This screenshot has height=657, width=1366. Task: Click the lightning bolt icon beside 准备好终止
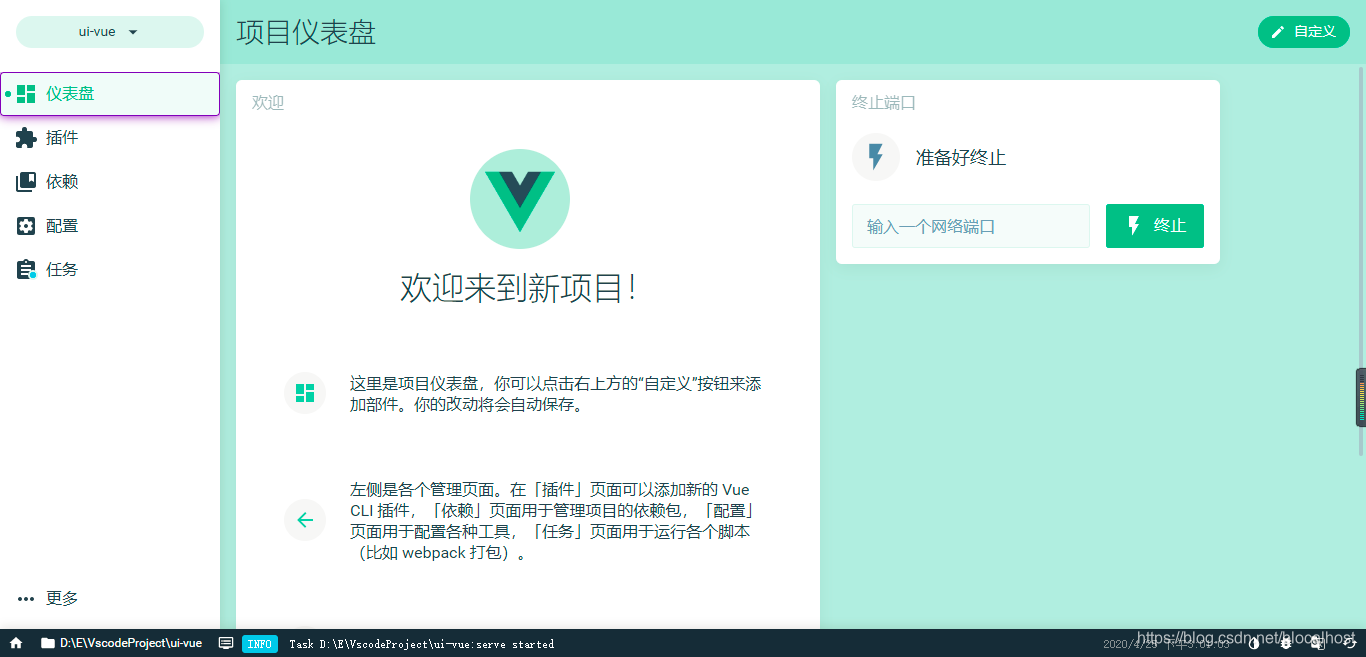coord(876,157)
